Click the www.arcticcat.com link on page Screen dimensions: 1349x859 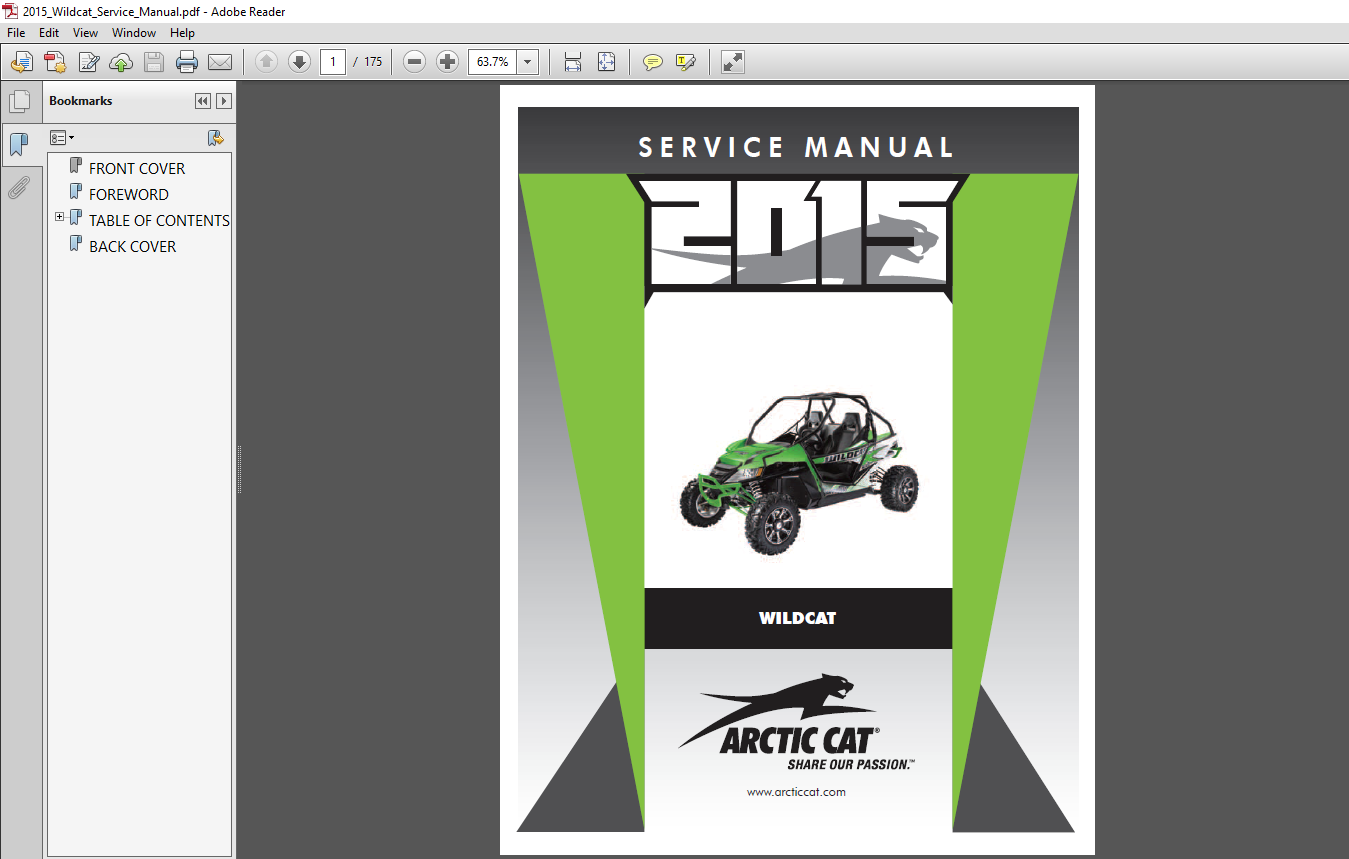[796, 792]
